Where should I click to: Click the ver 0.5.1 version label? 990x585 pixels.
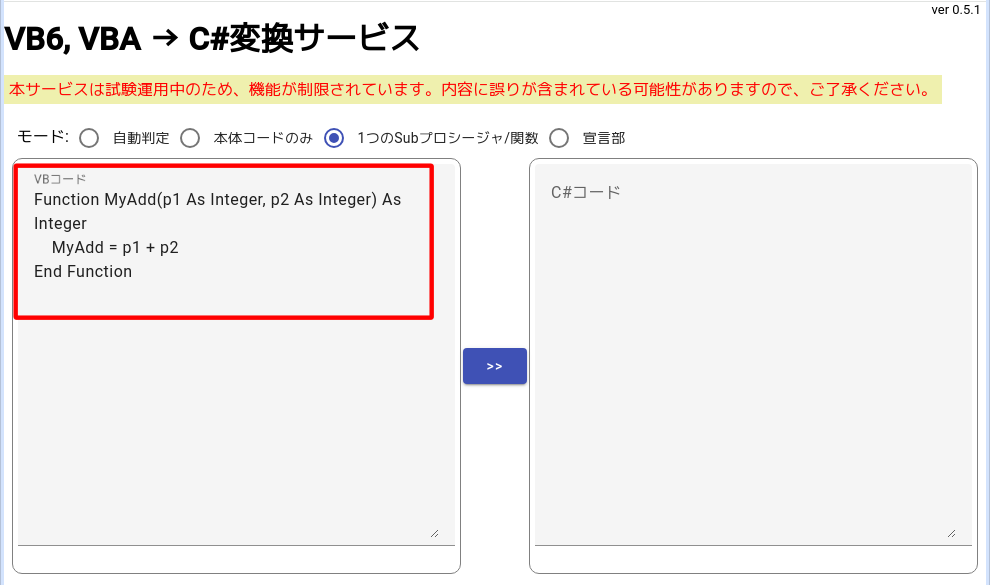[956, 9]
